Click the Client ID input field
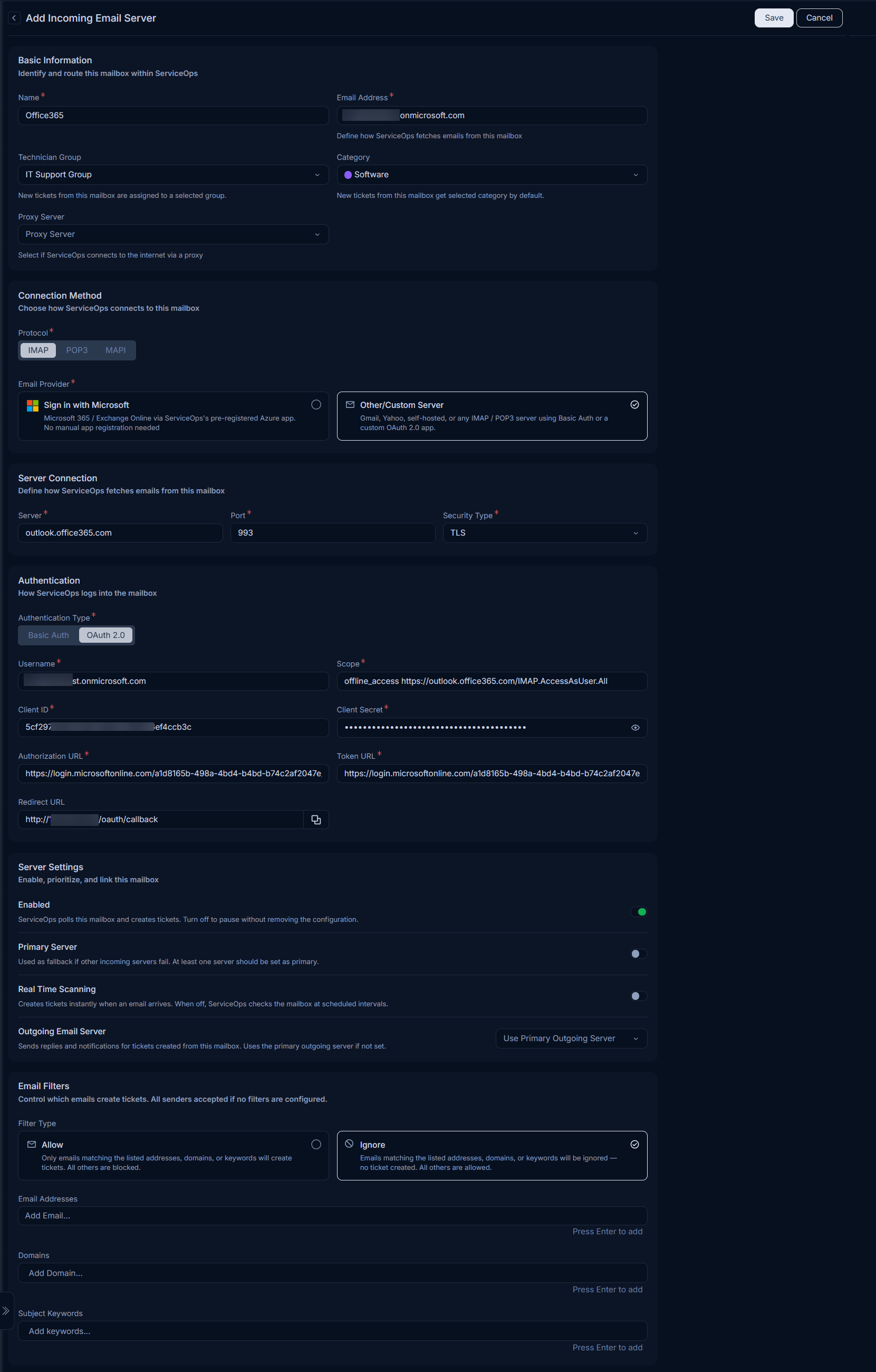Screen dimensions: 876x1372 (173, 727)
